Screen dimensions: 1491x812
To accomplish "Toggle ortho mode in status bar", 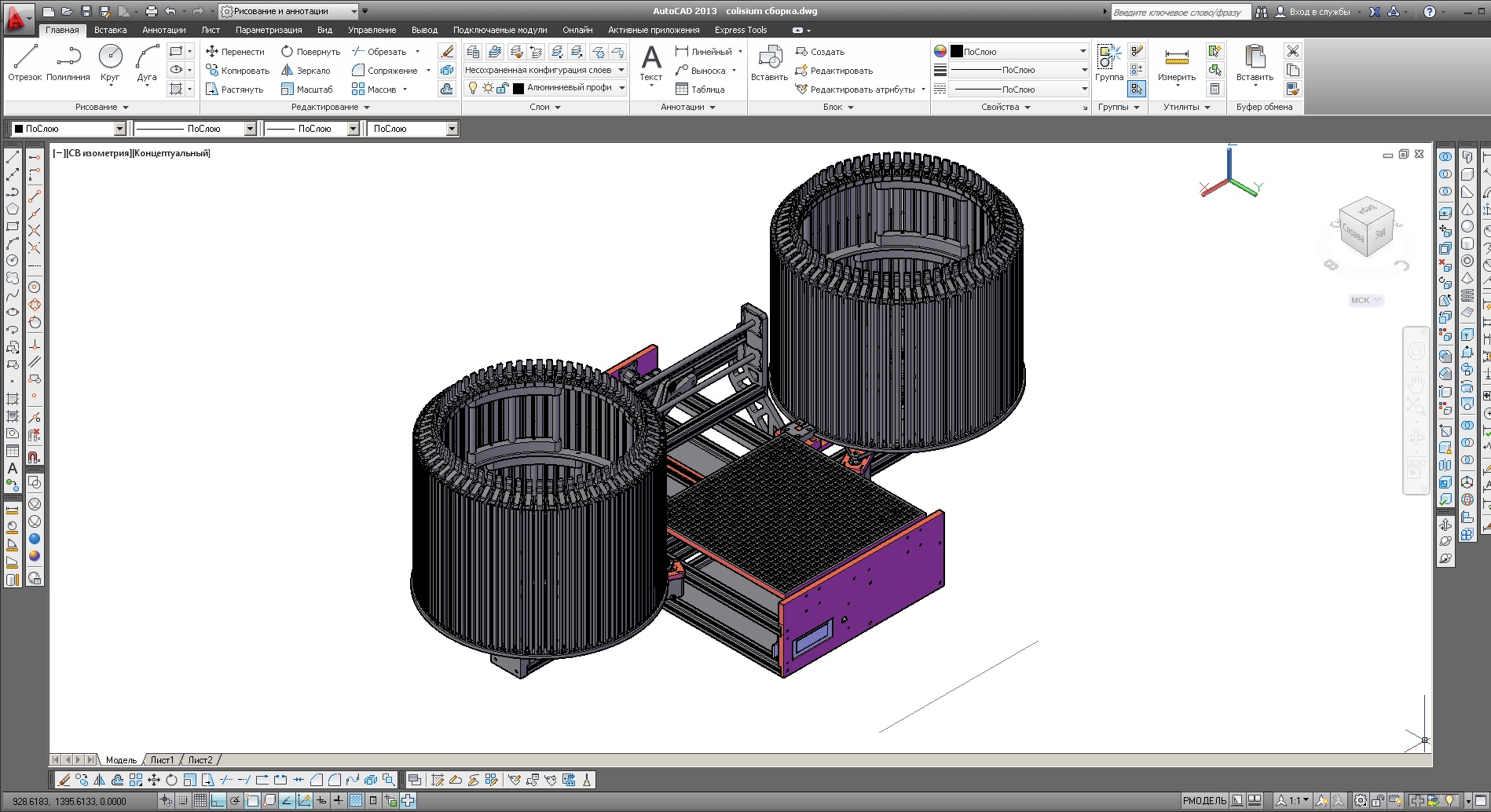I will click(x=218, y=801).
